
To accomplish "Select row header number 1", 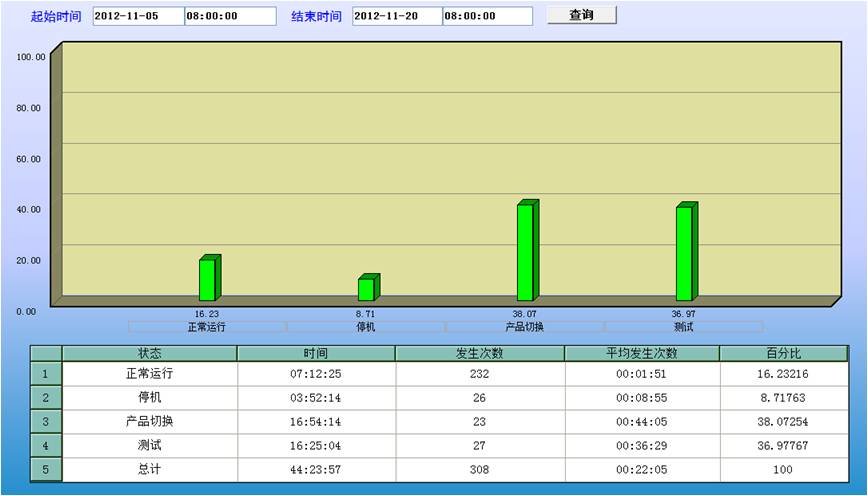I will tap(46, 373).
